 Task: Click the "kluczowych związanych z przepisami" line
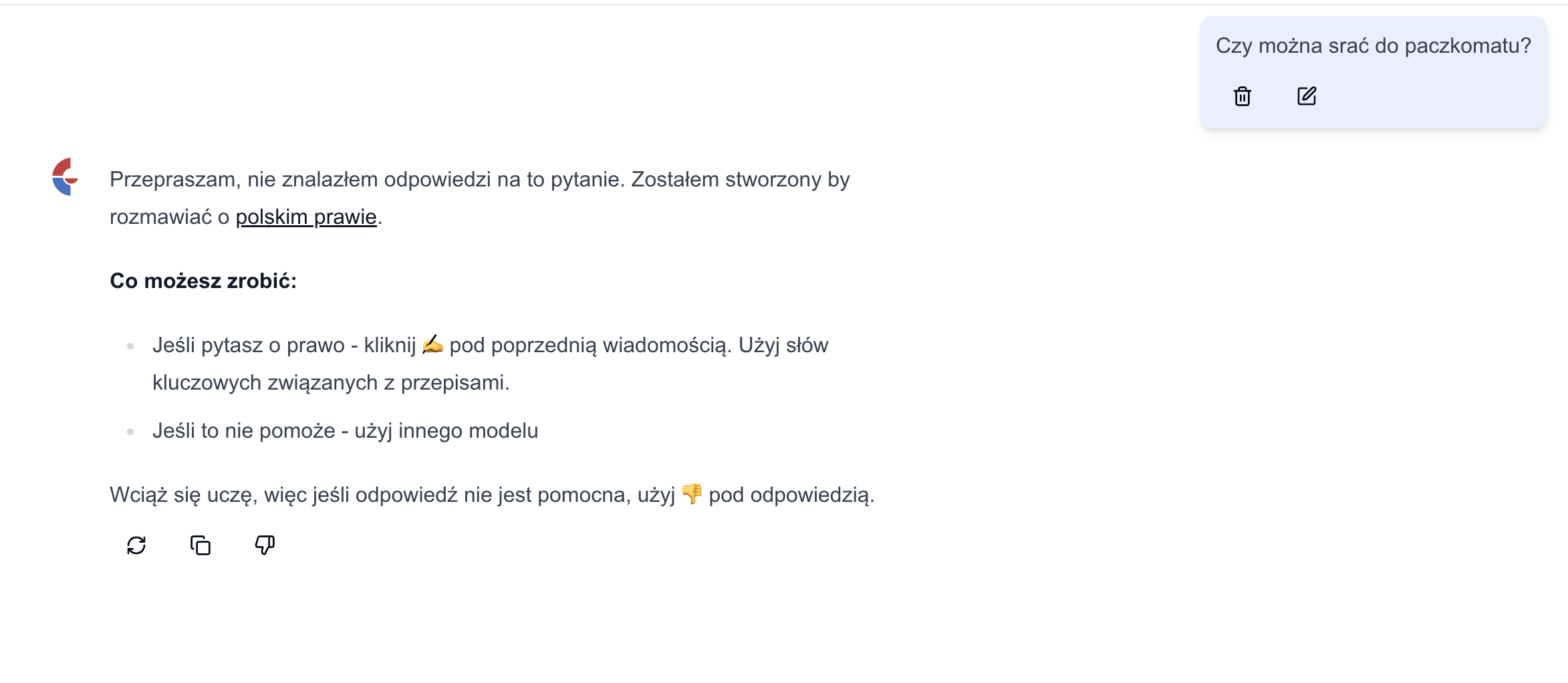click(x=331, y=382)
